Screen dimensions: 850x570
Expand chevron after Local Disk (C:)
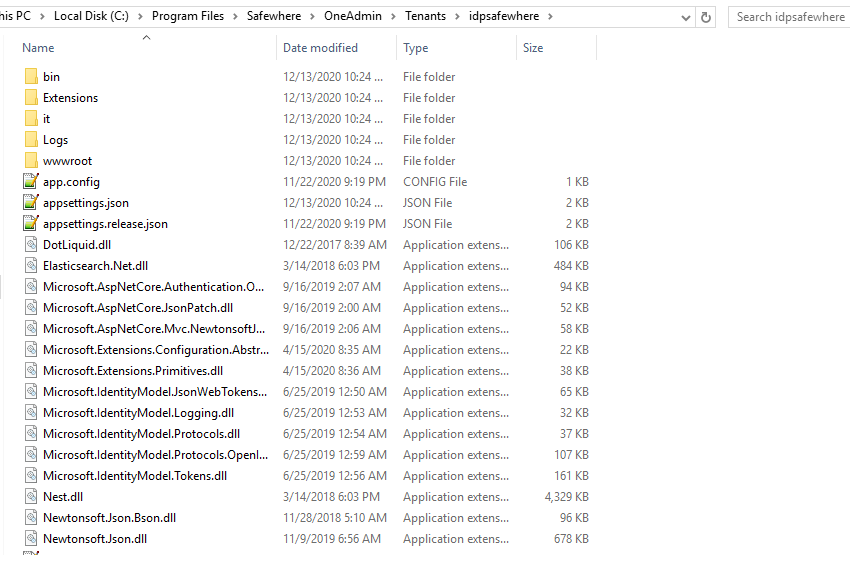point(140,17)
